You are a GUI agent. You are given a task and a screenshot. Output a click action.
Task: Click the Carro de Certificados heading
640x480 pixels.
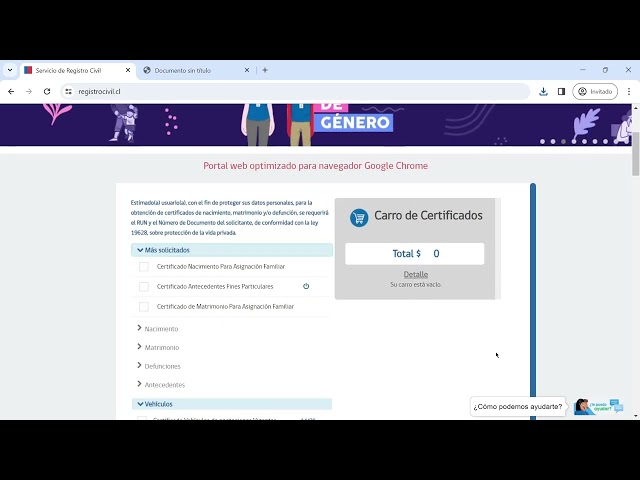(x=428, y=216)
